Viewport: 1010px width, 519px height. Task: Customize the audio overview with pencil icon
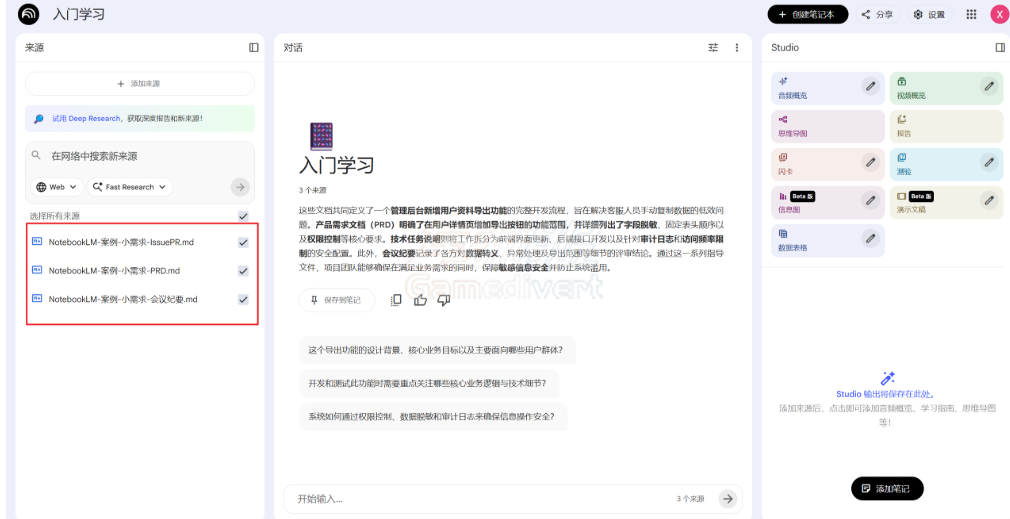[x=870, y=85]
